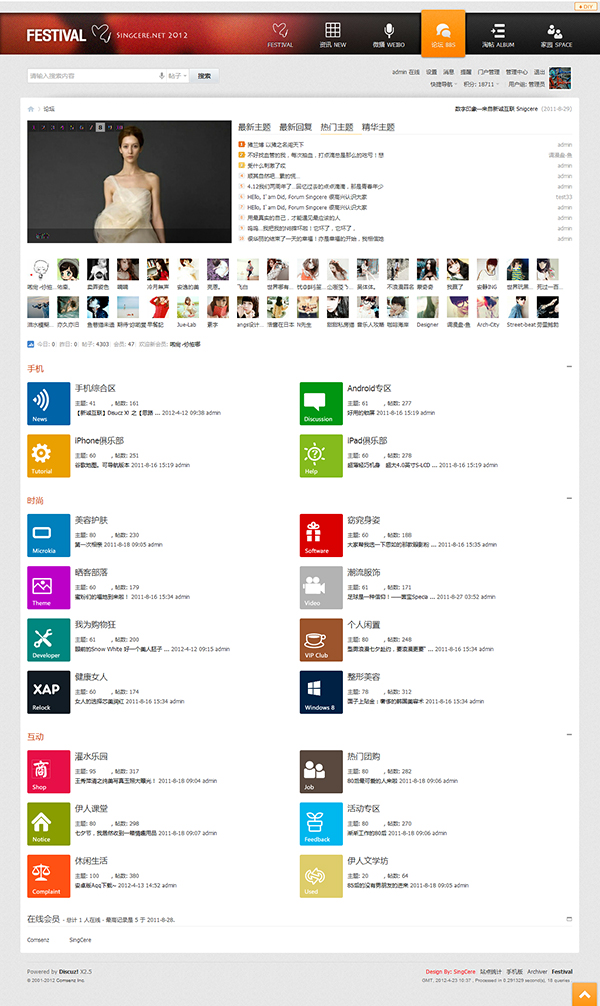Open the 设置 settings link
The height and width of the screenshot is (1006, 600).
(432, 72)
